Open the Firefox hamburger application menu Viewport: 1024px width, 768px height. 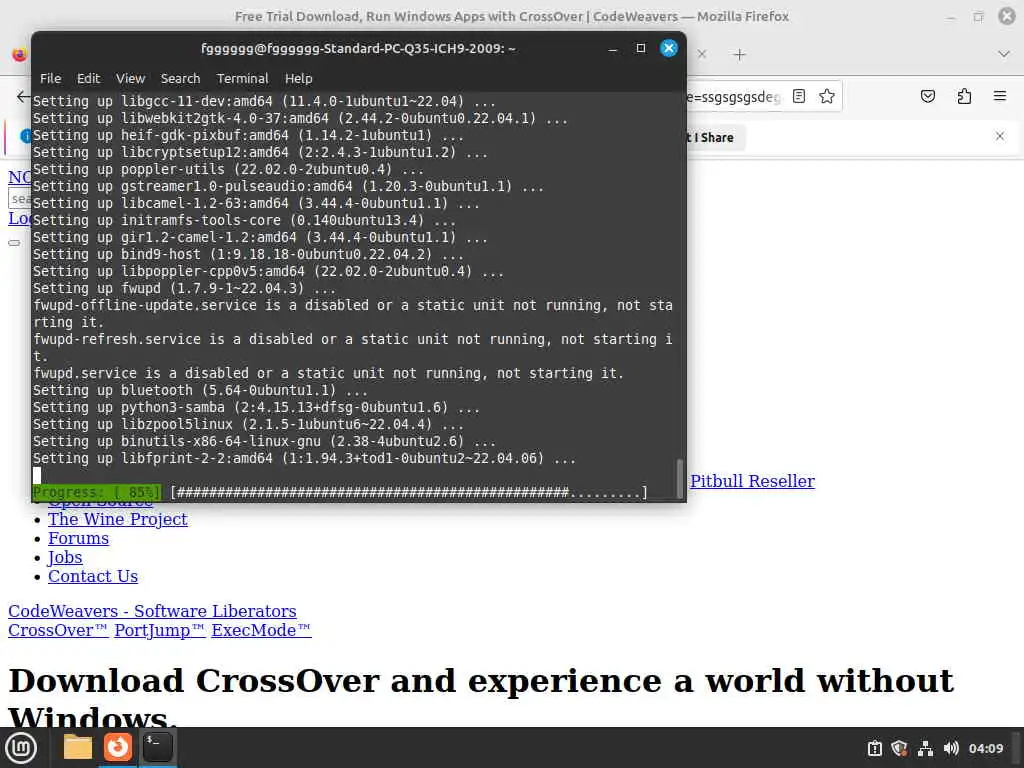(1000, 96)
